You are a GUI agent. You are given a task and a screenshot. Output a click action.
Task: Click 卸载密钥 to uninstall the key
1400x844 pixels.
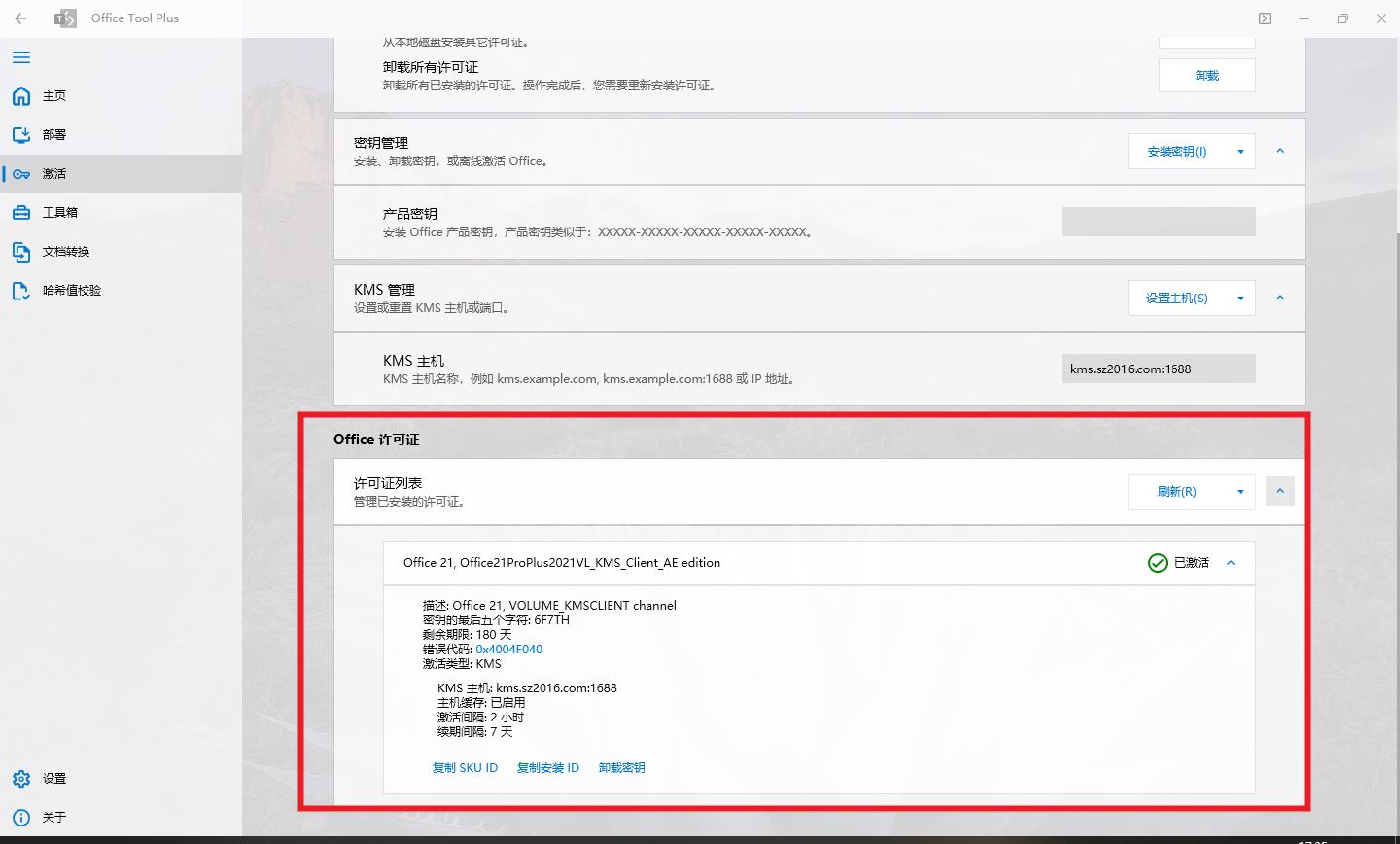[621, 767]
